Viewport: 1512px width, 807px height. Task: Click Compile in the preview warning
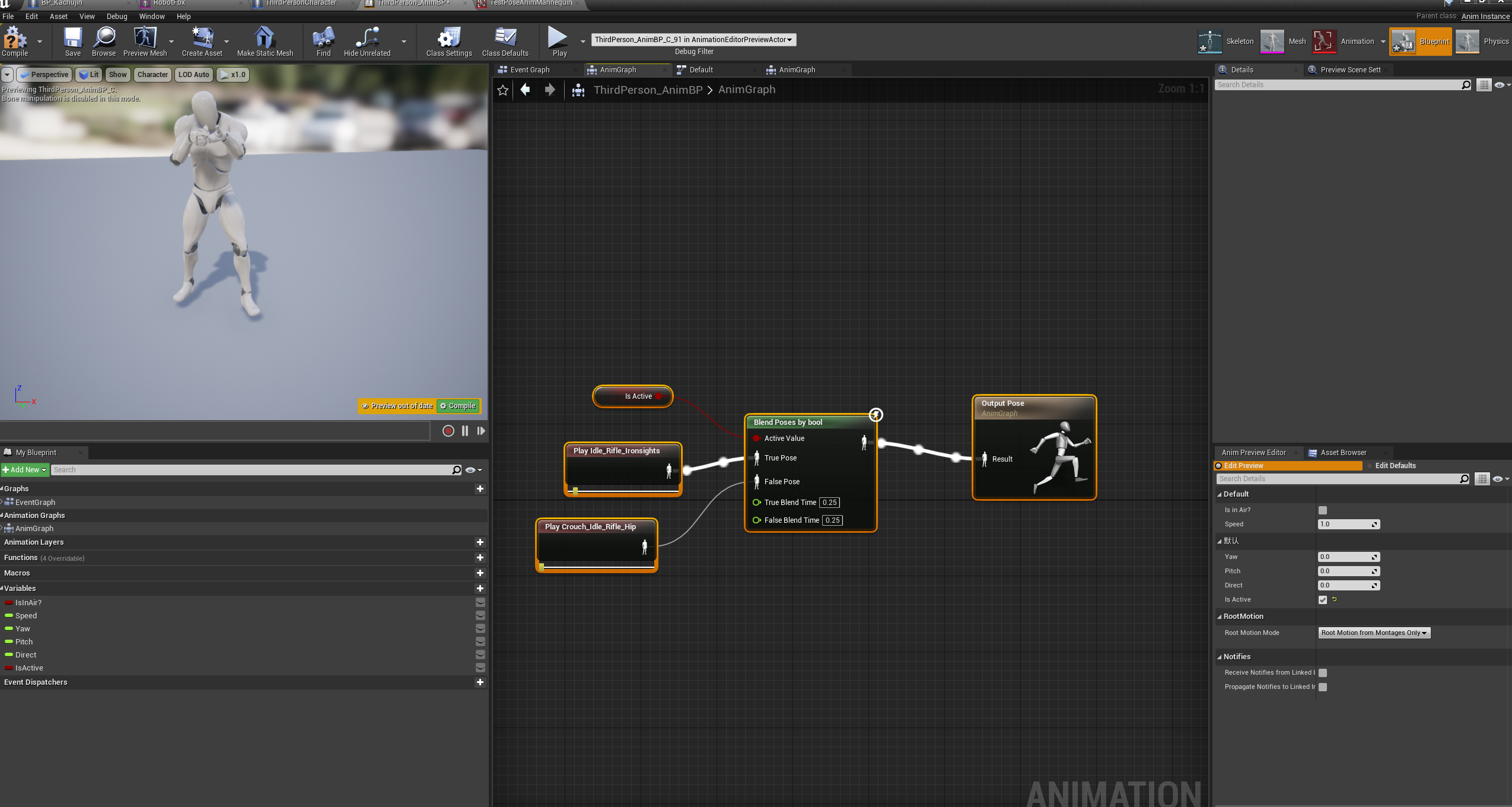(x=458, y=406)
